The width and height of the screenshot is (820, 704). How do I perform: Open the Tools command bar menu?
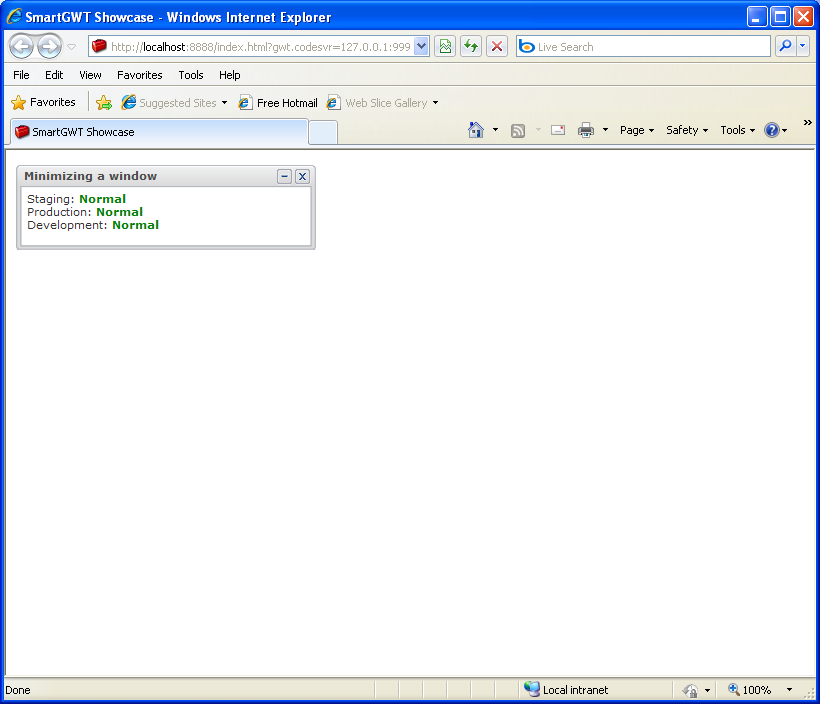point(737,130)
